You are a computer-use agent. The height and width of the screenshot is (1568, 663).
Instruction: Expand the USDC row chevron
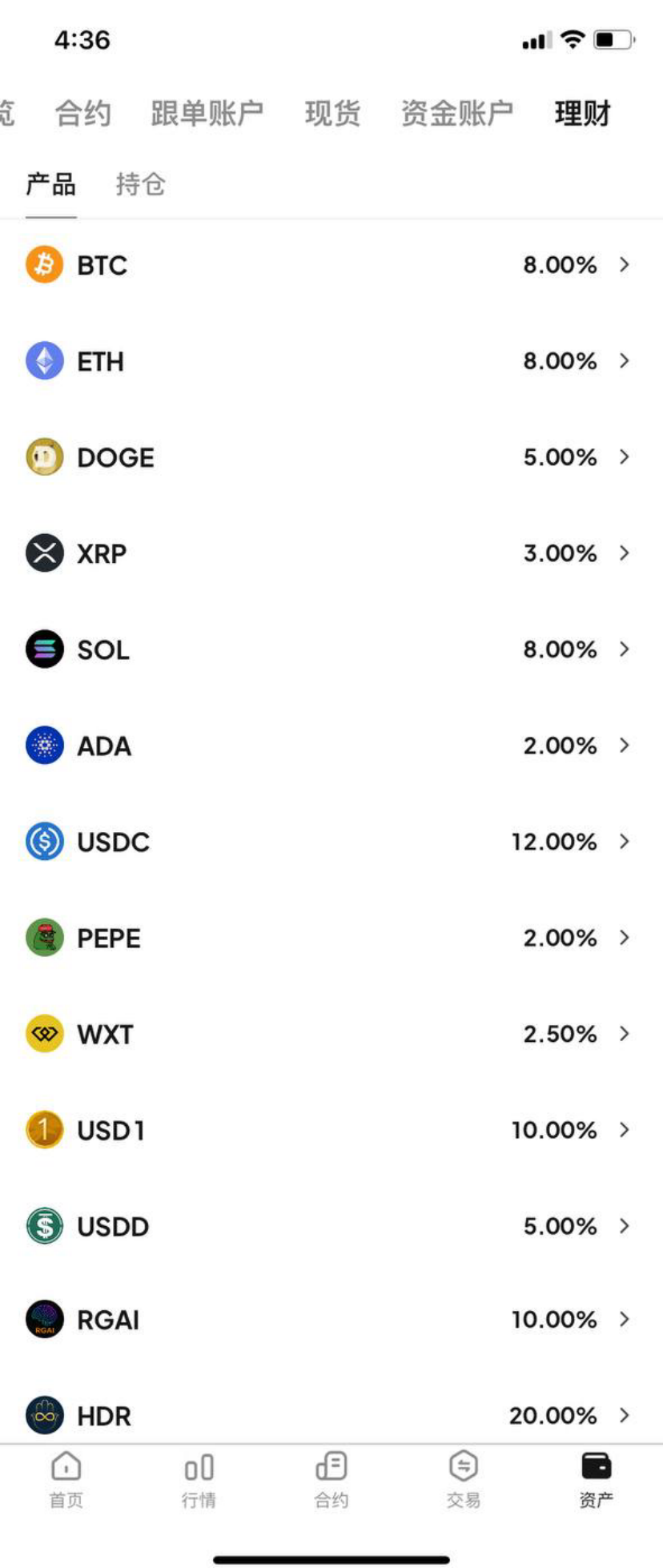[x=625, y=842]
